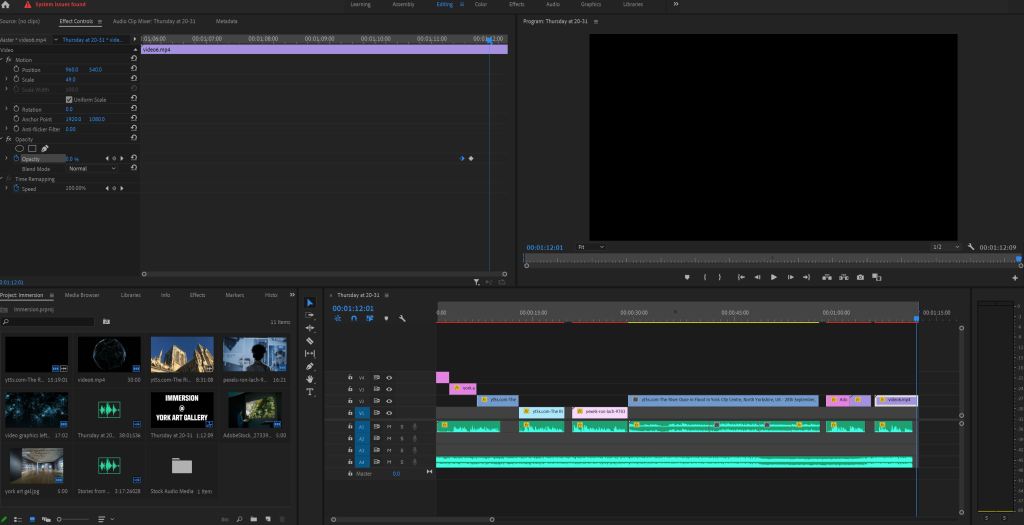Click the Pen tool in the timeline toolbar
The image size is (1024, 525).
[x=310, y=366]
